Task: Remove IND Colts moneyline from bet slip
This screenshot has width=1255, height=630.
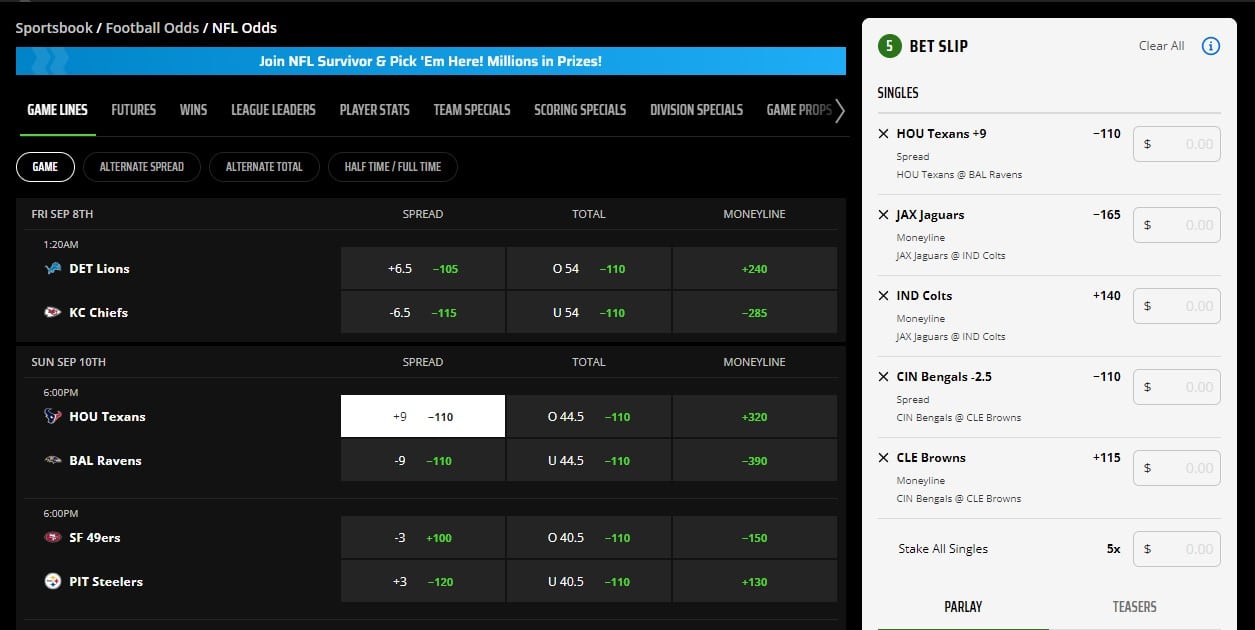Action: (883, 296)
